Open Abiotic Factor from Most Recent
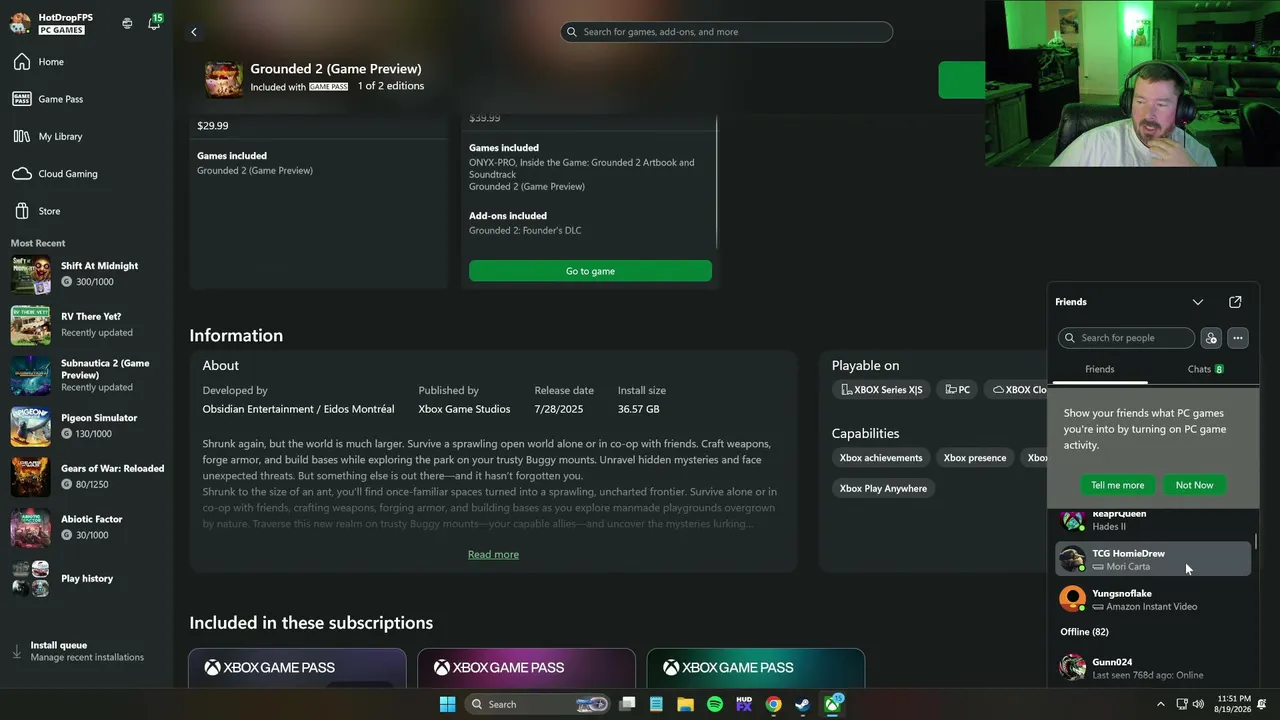The image size is (1280, 720). point(87,527)
